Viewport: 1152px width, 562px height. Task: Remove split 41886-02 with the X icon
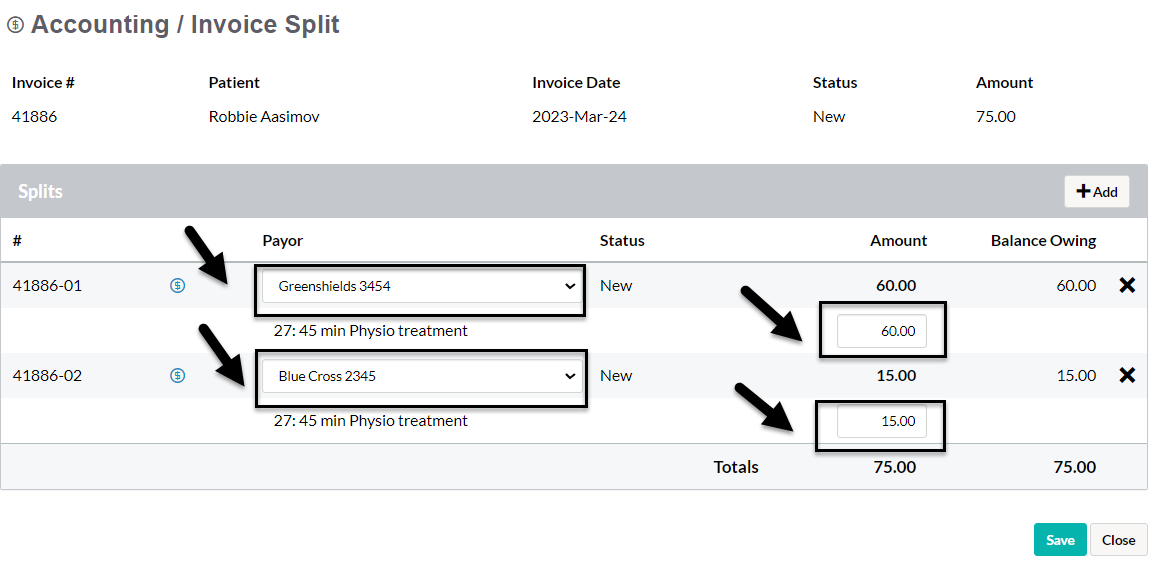1127,376
